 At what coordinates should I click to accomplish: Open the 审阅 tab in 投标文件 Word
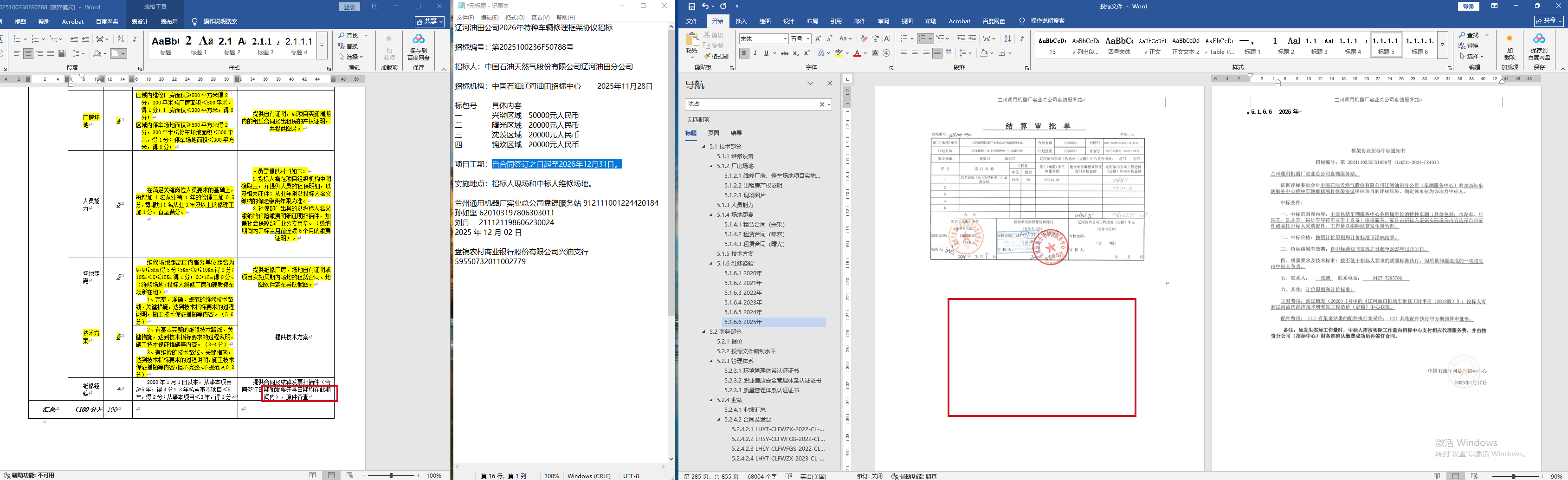coord(883,21)
